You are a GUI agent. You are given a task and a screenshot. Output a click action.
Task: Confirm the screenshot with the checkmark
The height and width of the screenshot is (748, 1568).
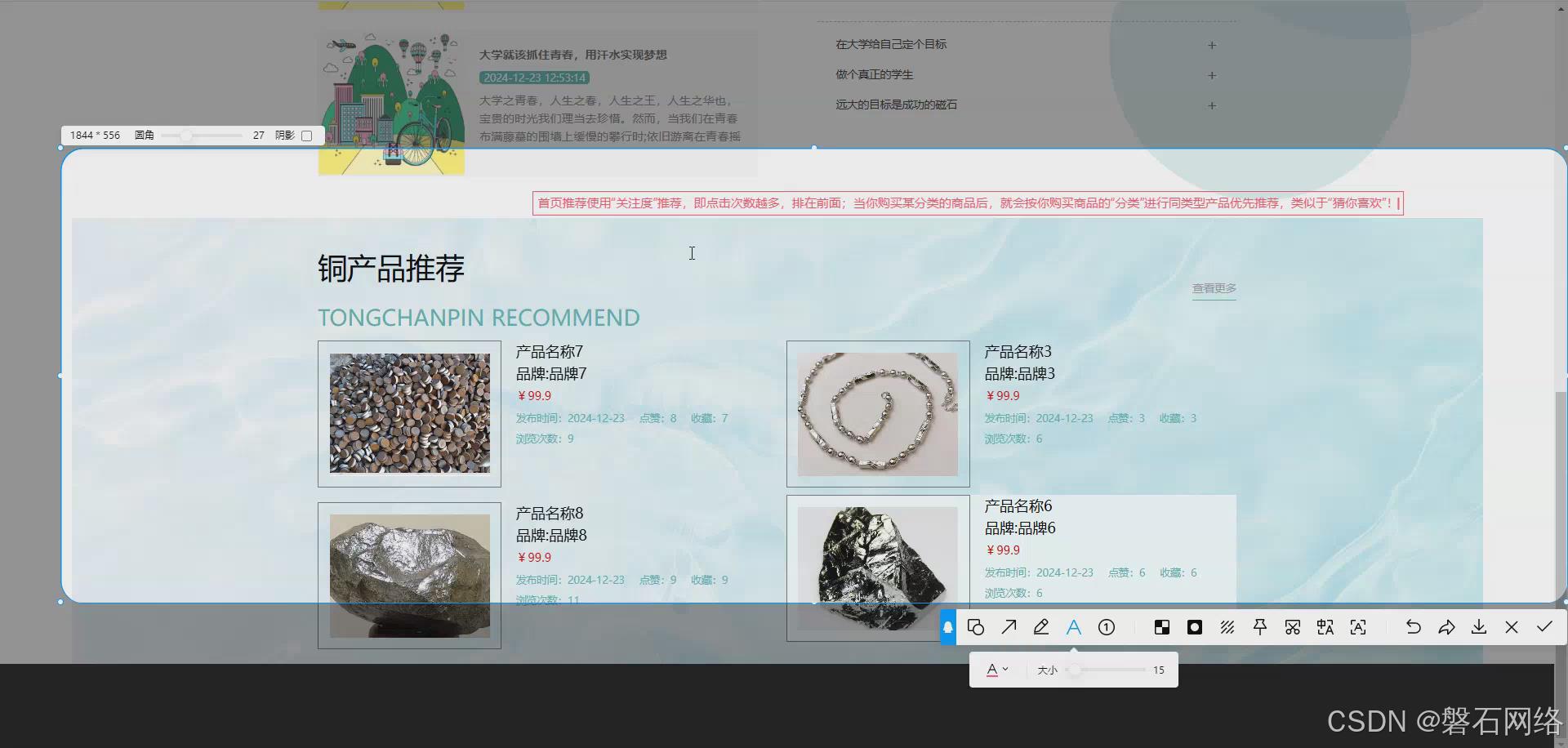[1543, 627]
